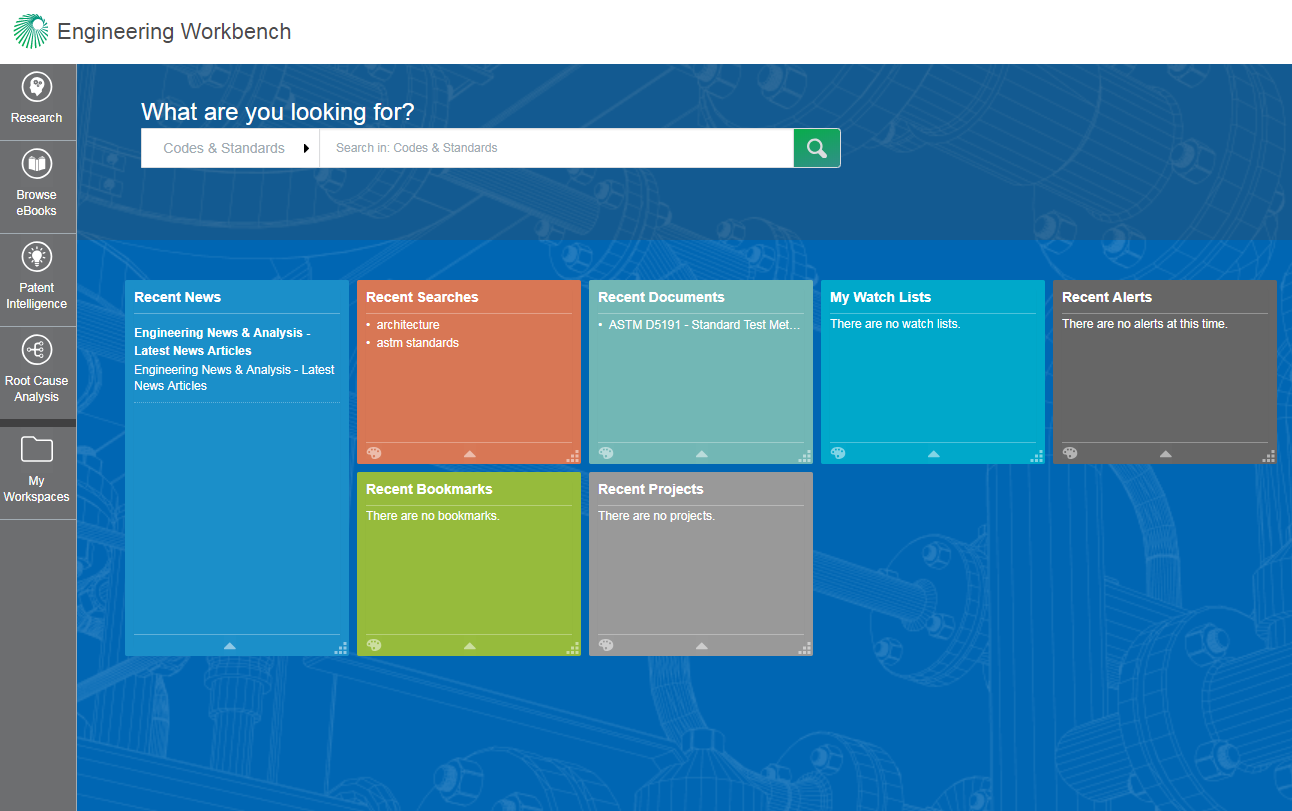Click the Recent Searches tile title
1292x811 pixels.
[422, 297]
